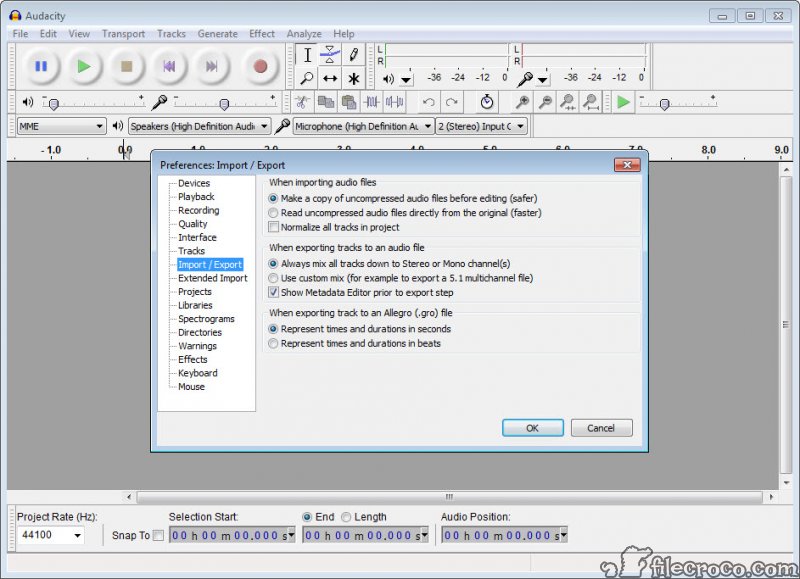Viewport: 800px width, 579px height.
Task: Open the 2 (Stereo) Input channels dropdown
Action: (x=481, y=126)
